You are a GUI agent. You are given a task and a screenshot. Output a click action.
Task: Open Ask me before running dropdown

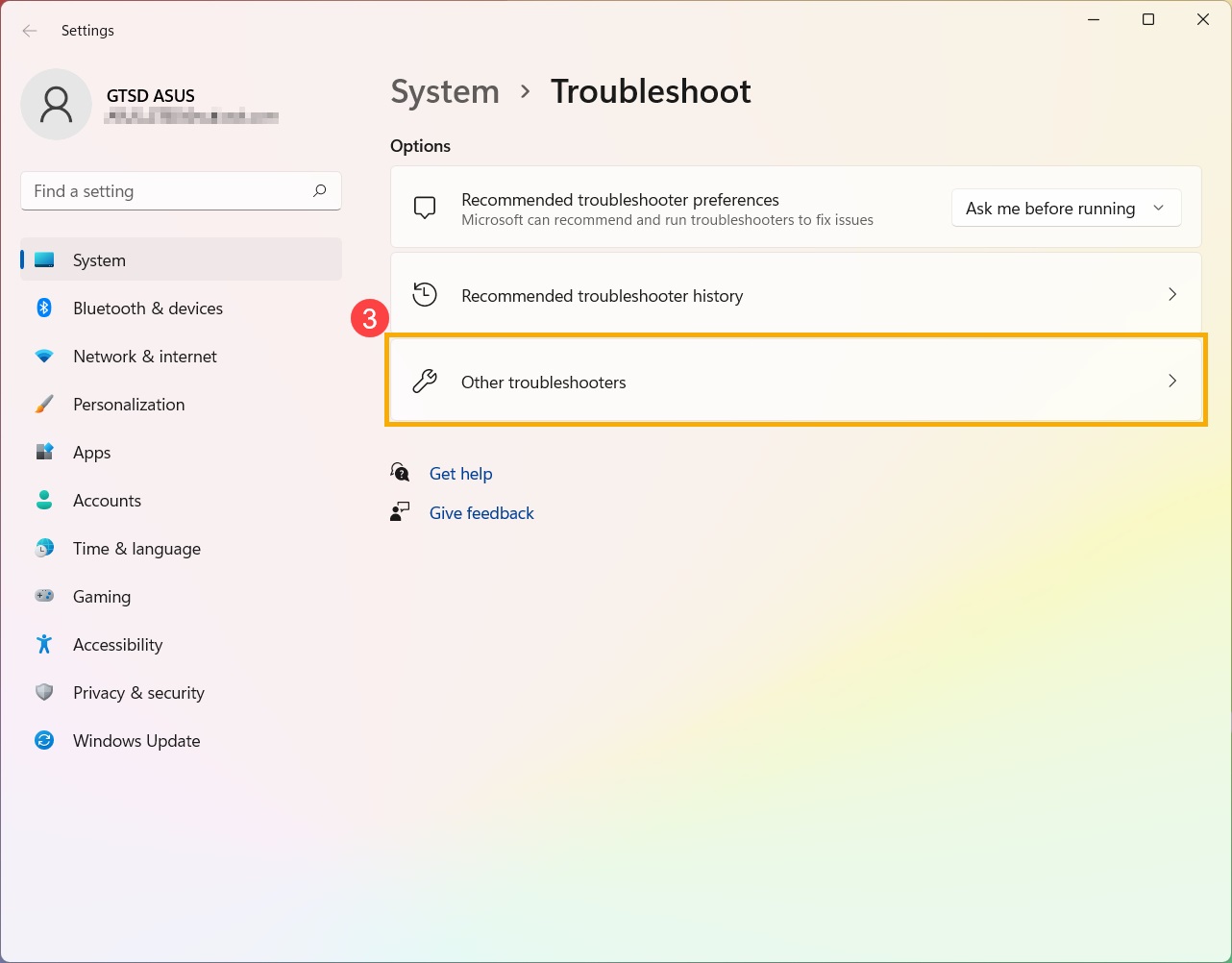pos(1066,209)
